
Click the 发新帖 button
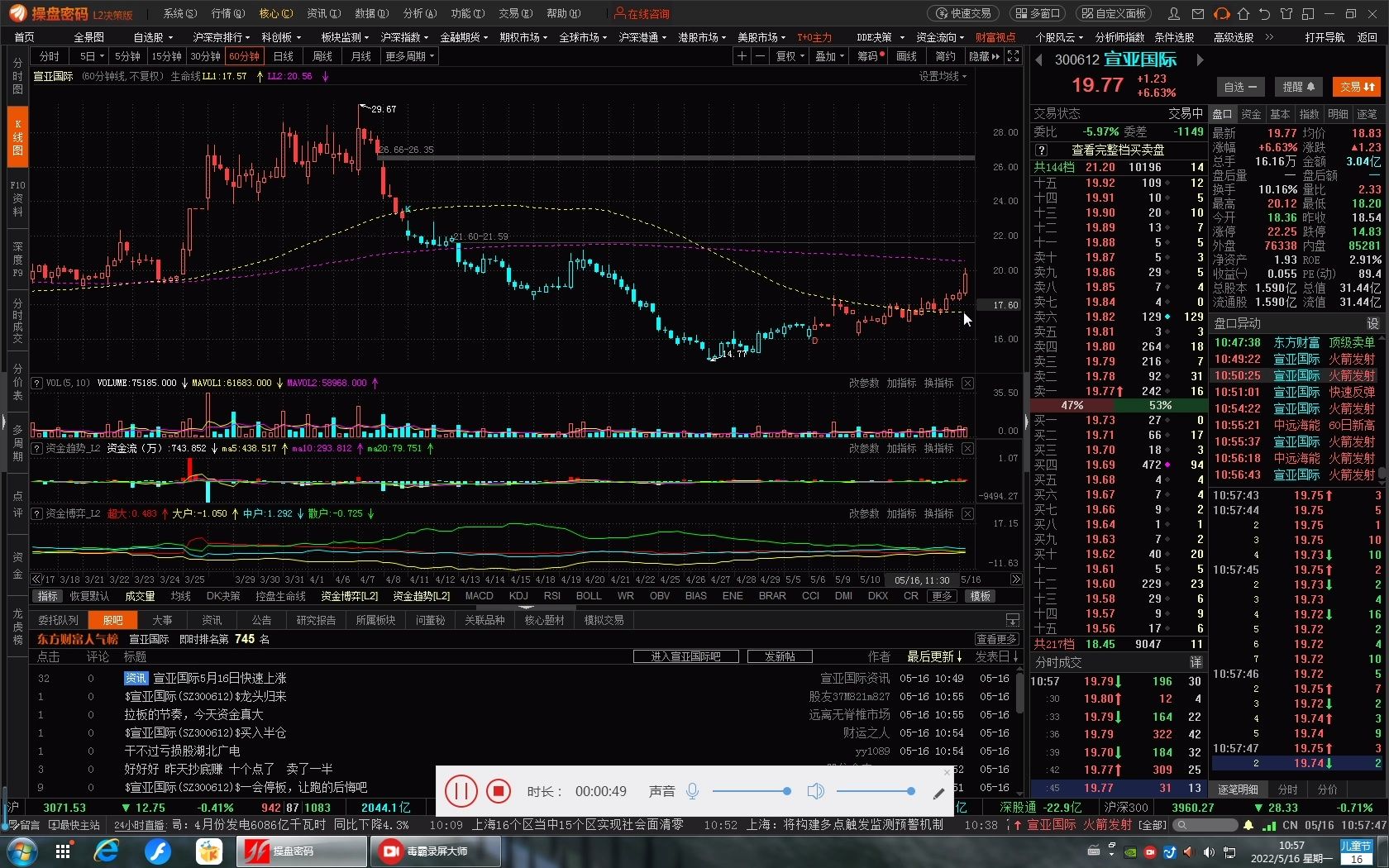click(x=780, y=656)
